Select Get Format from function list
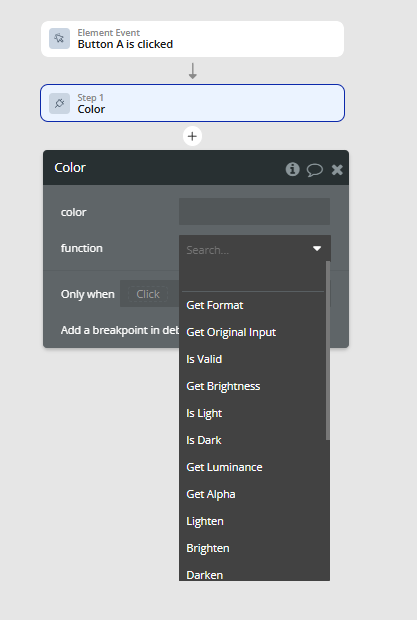Image resolution: width=417 pixels, height=620 pixels. (215, 305)
